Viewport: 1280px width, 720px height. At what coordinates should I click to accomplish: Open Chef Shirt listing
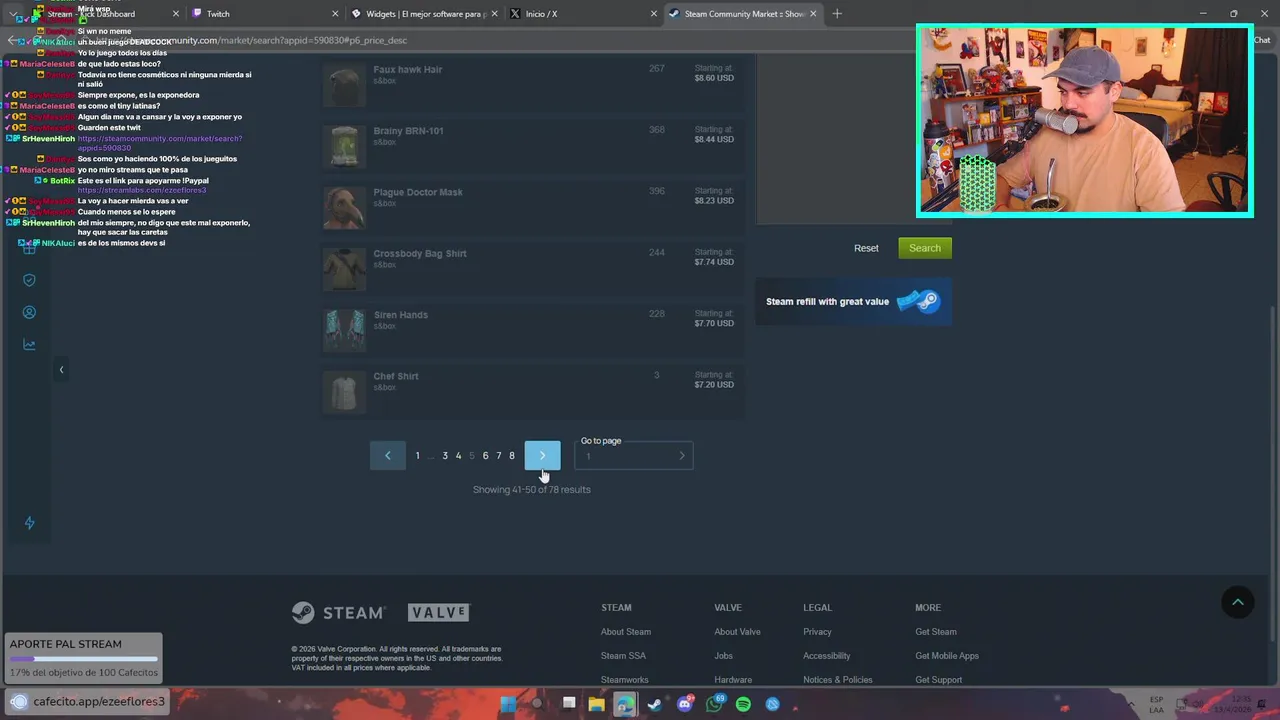533,390
